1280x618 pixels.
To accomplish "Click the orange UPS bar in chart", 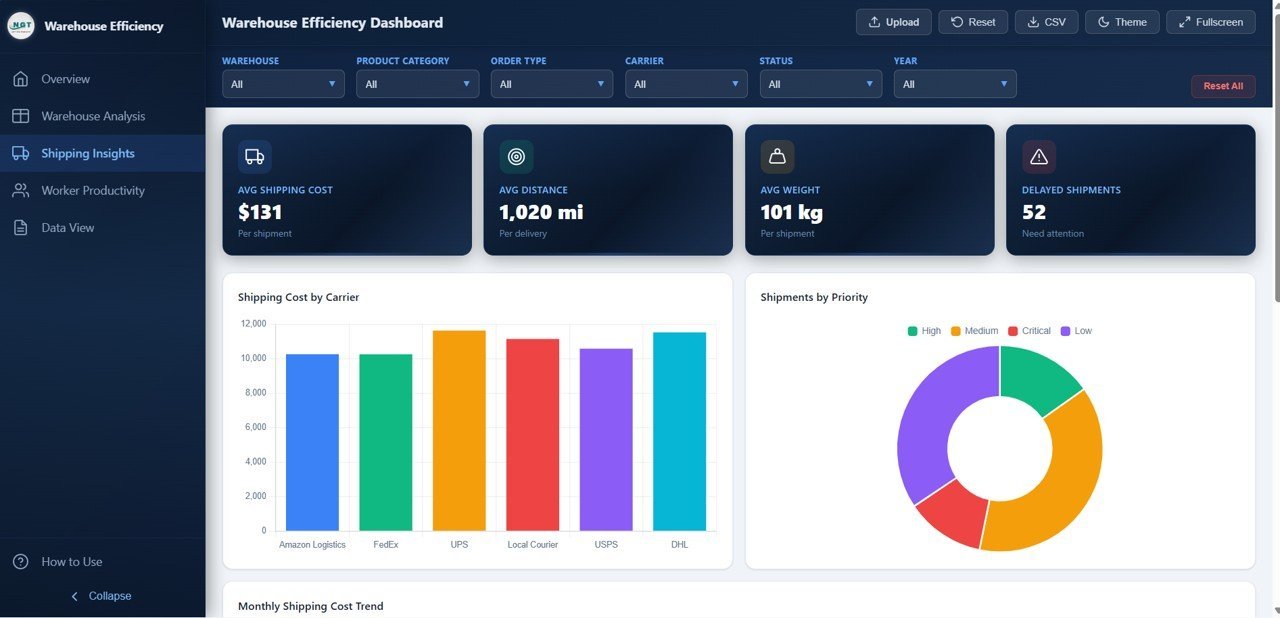I will (459, 430).
